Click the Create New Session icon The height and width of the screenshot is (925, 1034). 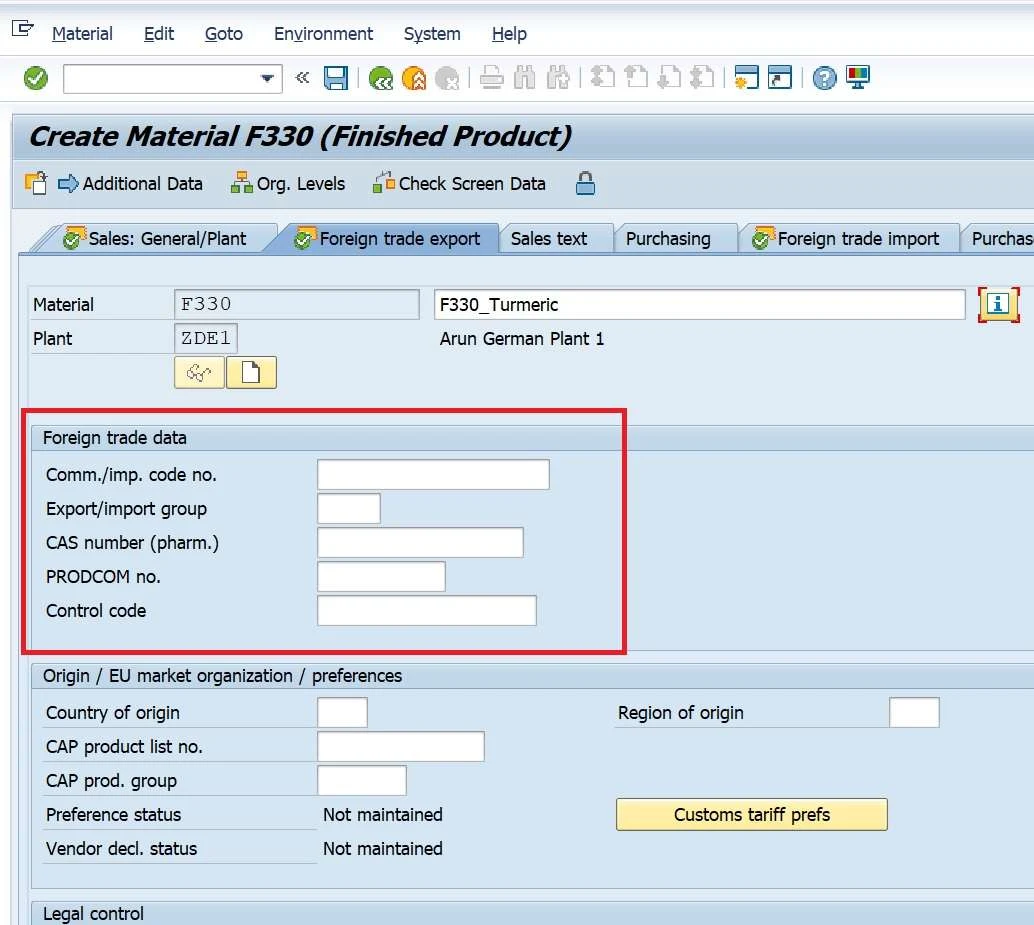point(746,78)
